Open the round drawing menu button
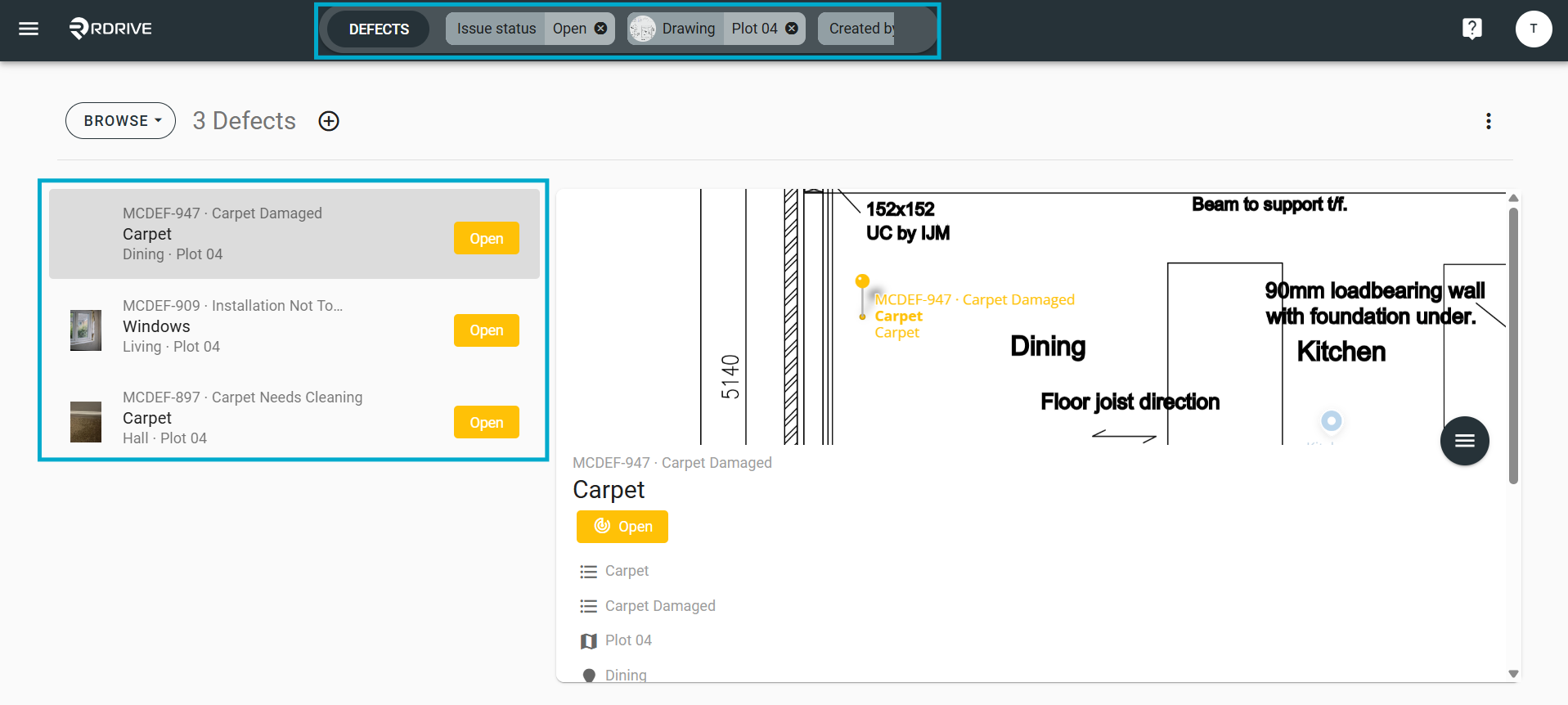This screenshot has width=1568, height=705. [x=1464, y=441]
